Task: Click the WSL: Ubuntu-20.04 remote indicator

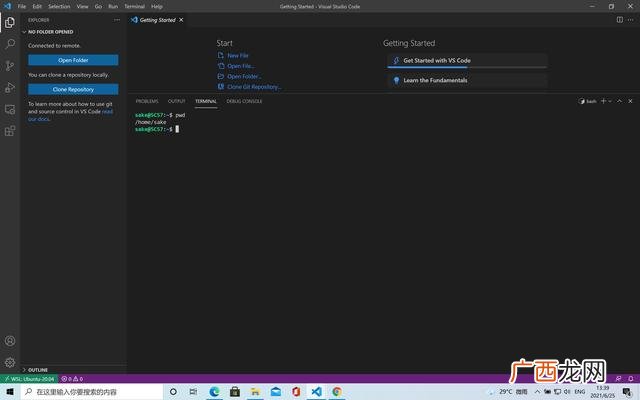Action: pos(29,379)
